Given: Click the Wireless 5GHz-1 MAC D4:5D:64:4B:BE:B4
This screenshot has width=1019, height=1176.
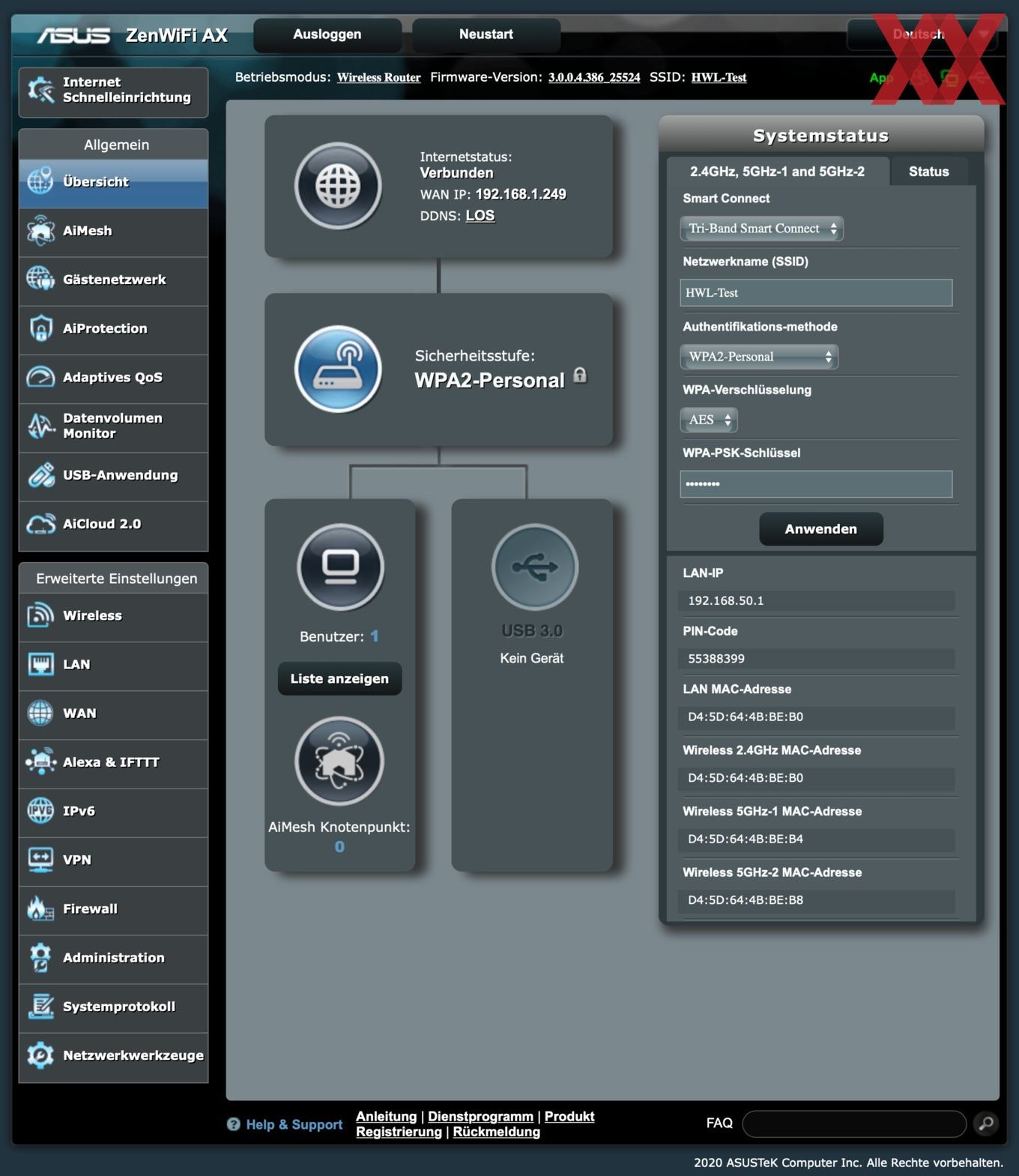Looking at the screenshot, I should point(746,839).
